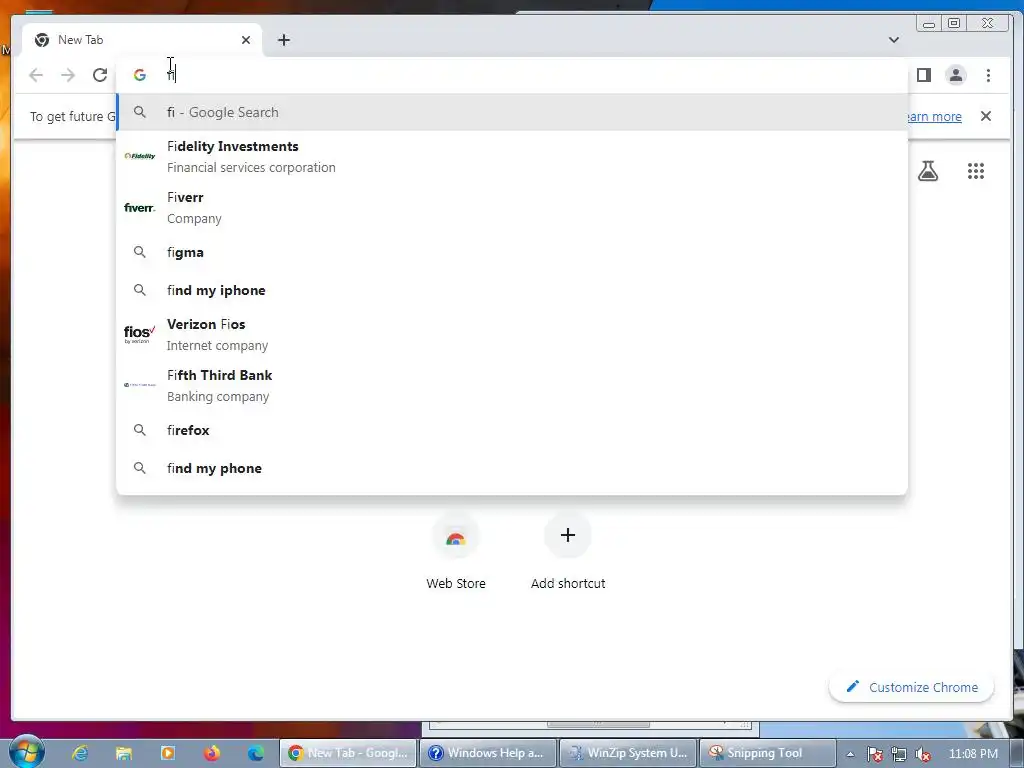Select the Fidelity Investments suggestion

tap(512, 157)
